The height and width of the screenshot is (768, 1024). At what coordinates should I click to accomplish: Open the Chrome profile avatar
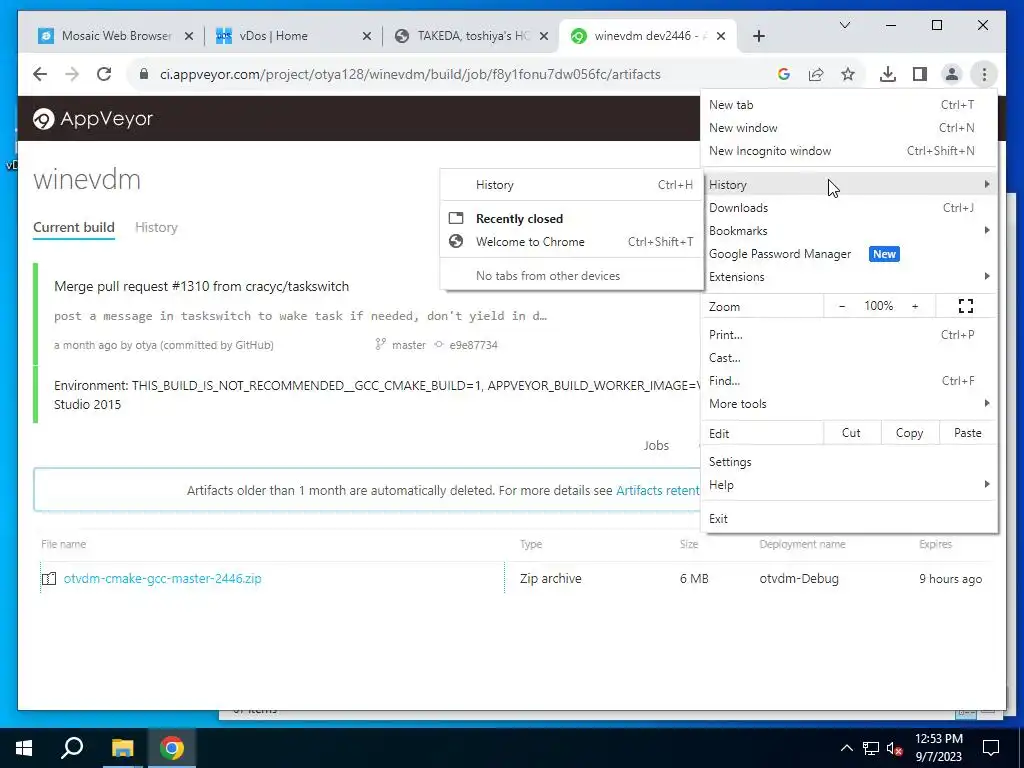(x=952, y=74)
